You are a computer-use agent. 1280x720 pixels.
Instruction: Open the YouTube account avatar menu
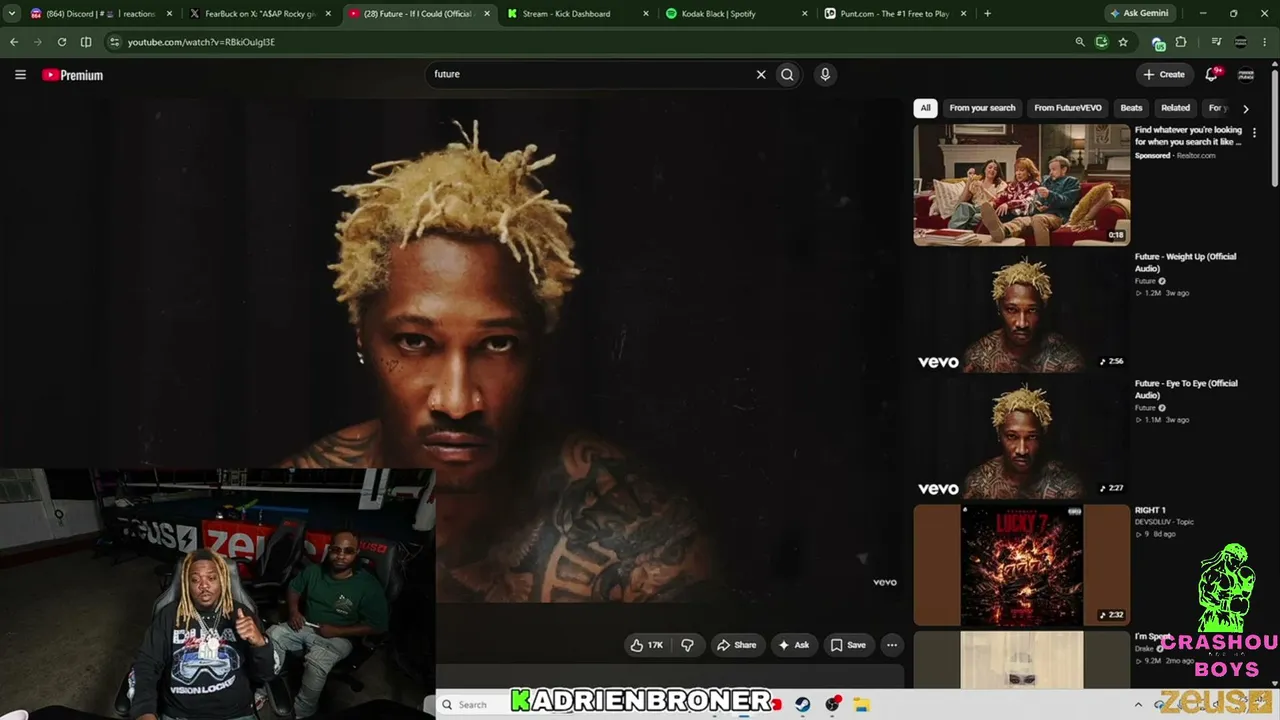(1246, 74)
